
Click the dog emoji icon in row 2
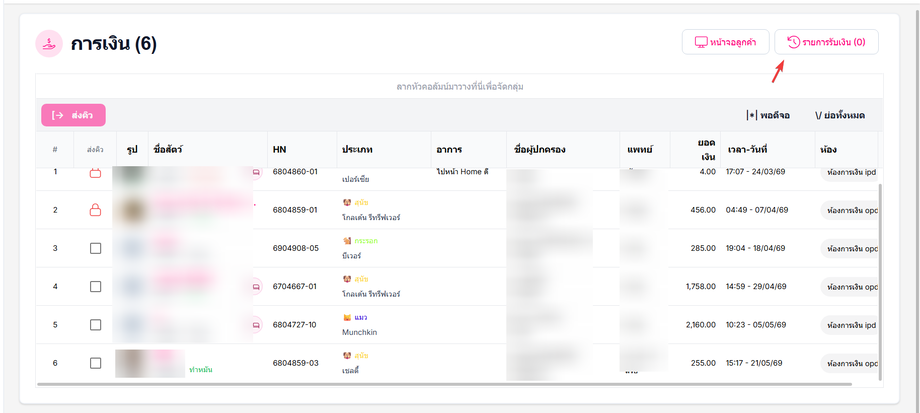pyautogui.click(x=347, y=202)
